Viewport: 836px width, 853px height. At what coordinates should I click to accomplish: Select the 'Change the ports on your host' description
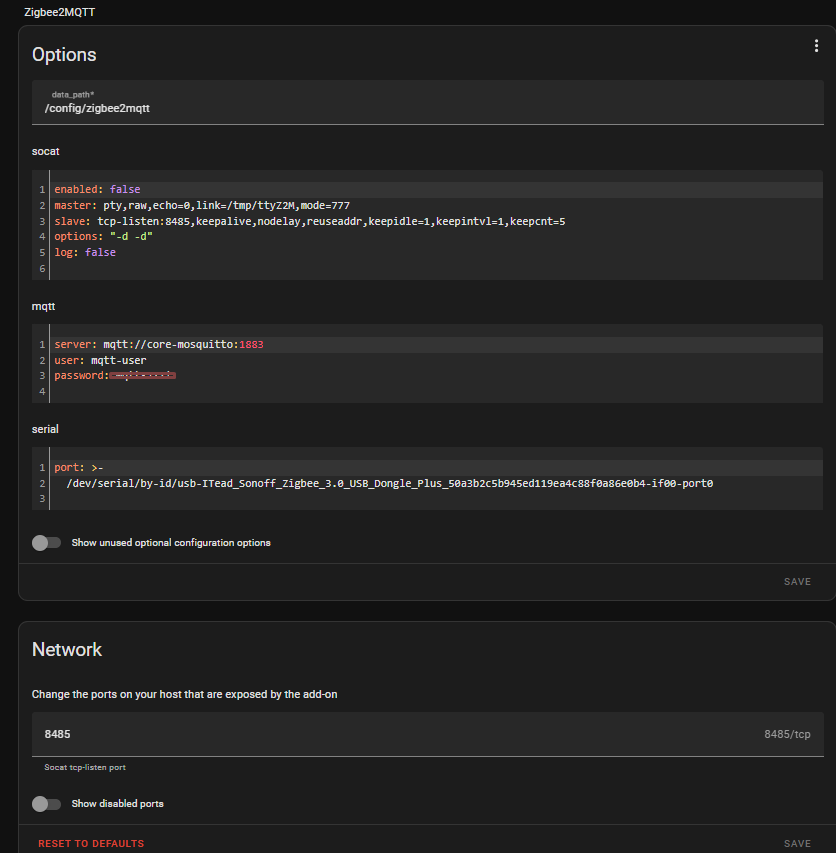pyautogui.click(x=184, y=694)
